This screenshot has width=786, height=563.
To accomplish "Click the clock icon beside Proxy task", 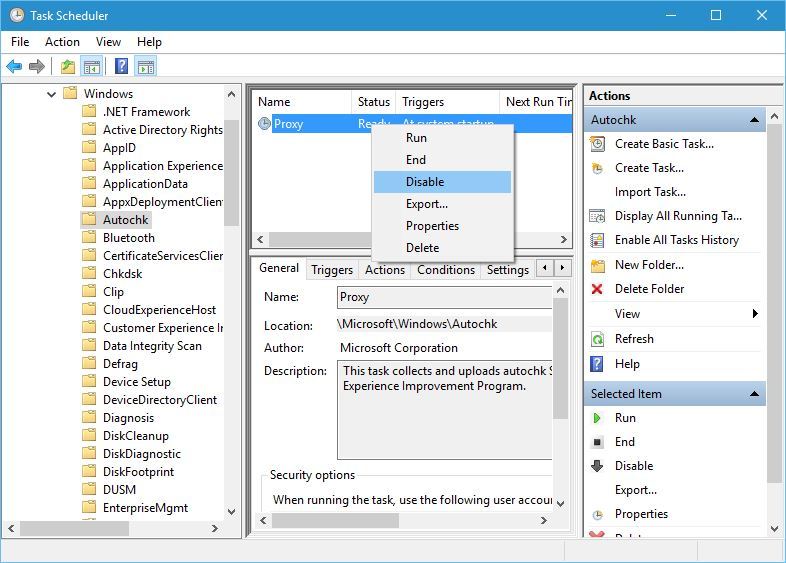I will (264, 123).
